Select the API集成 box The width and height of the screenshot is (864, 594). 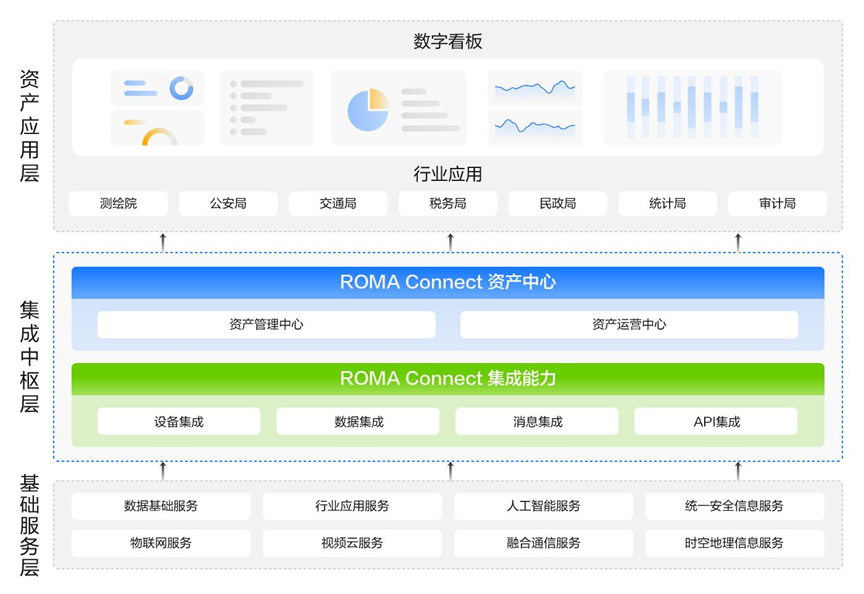click(x=716, y=422)
